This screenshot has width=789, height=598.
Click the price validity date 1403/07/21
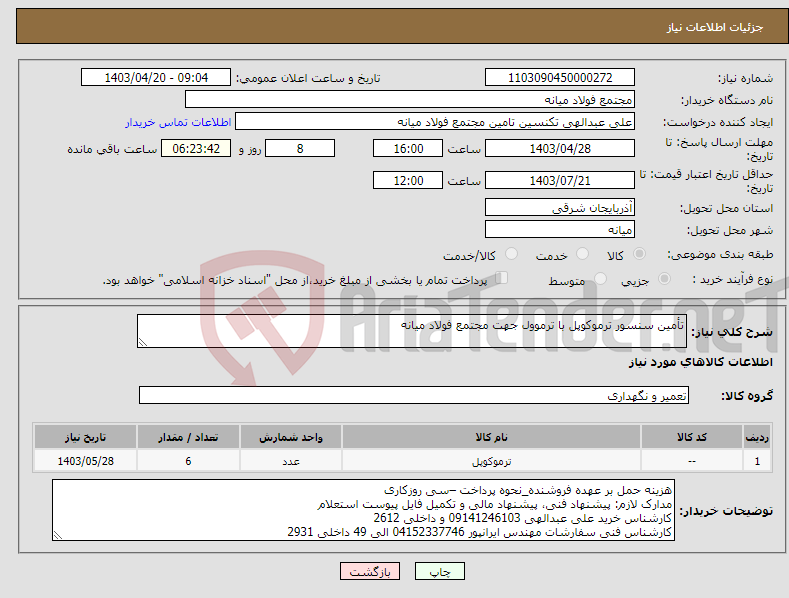pyautogui.click(x=560, y=180)
